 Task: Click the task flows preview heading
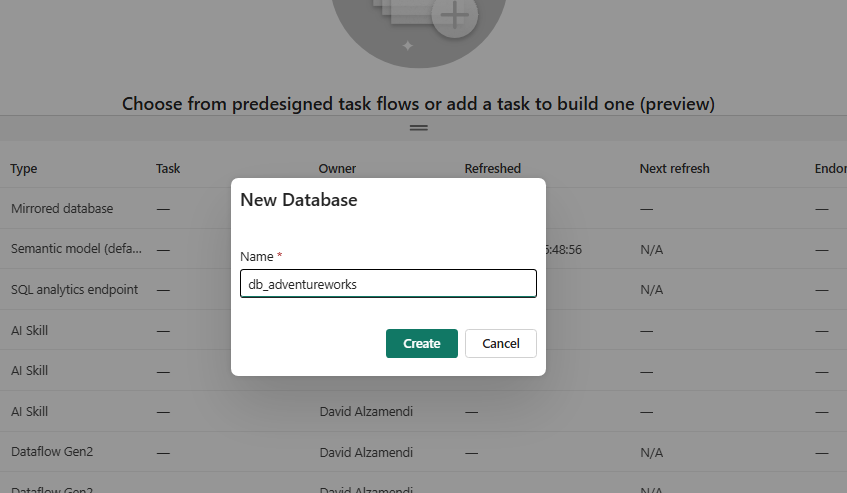pos(418,104)
